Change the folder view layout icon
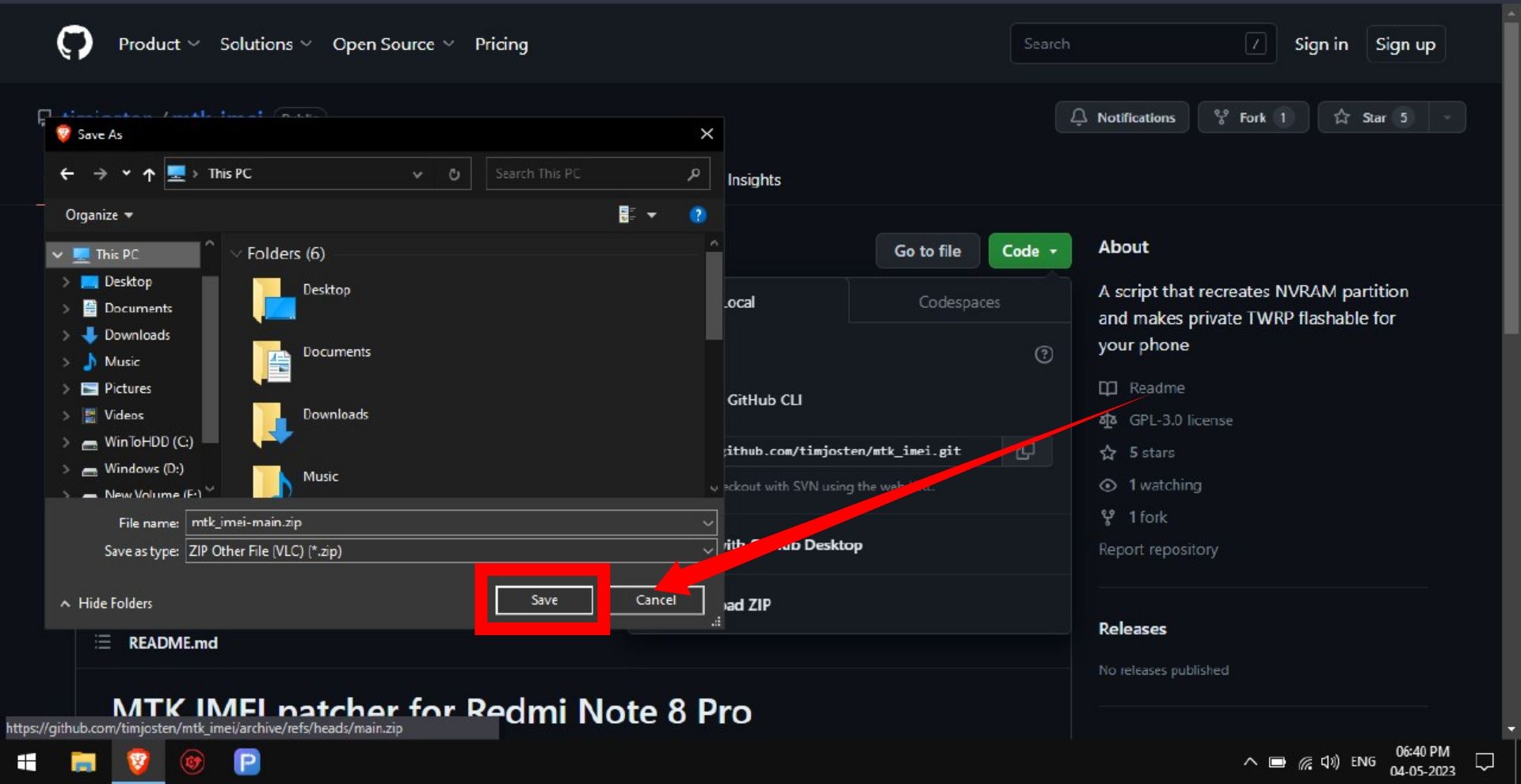This screenshot has width=1521, height=784. point(627,215)
